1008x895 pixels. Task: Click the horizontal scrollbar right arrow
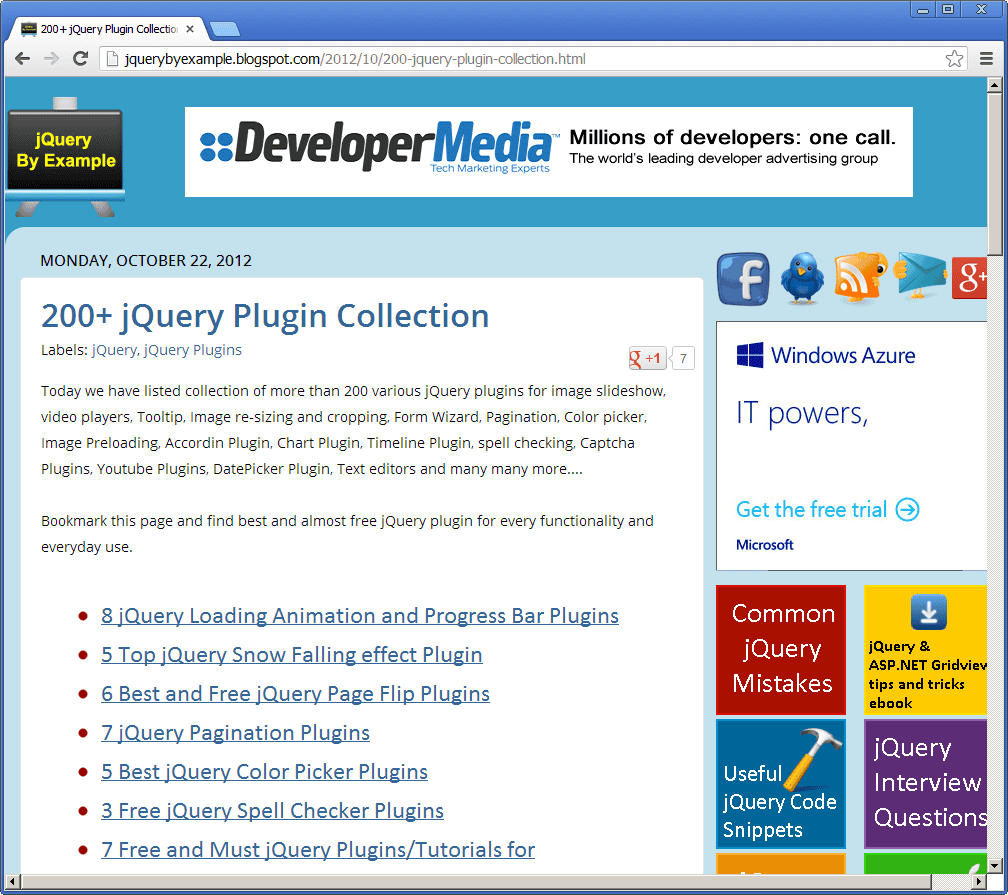point(979,881)
